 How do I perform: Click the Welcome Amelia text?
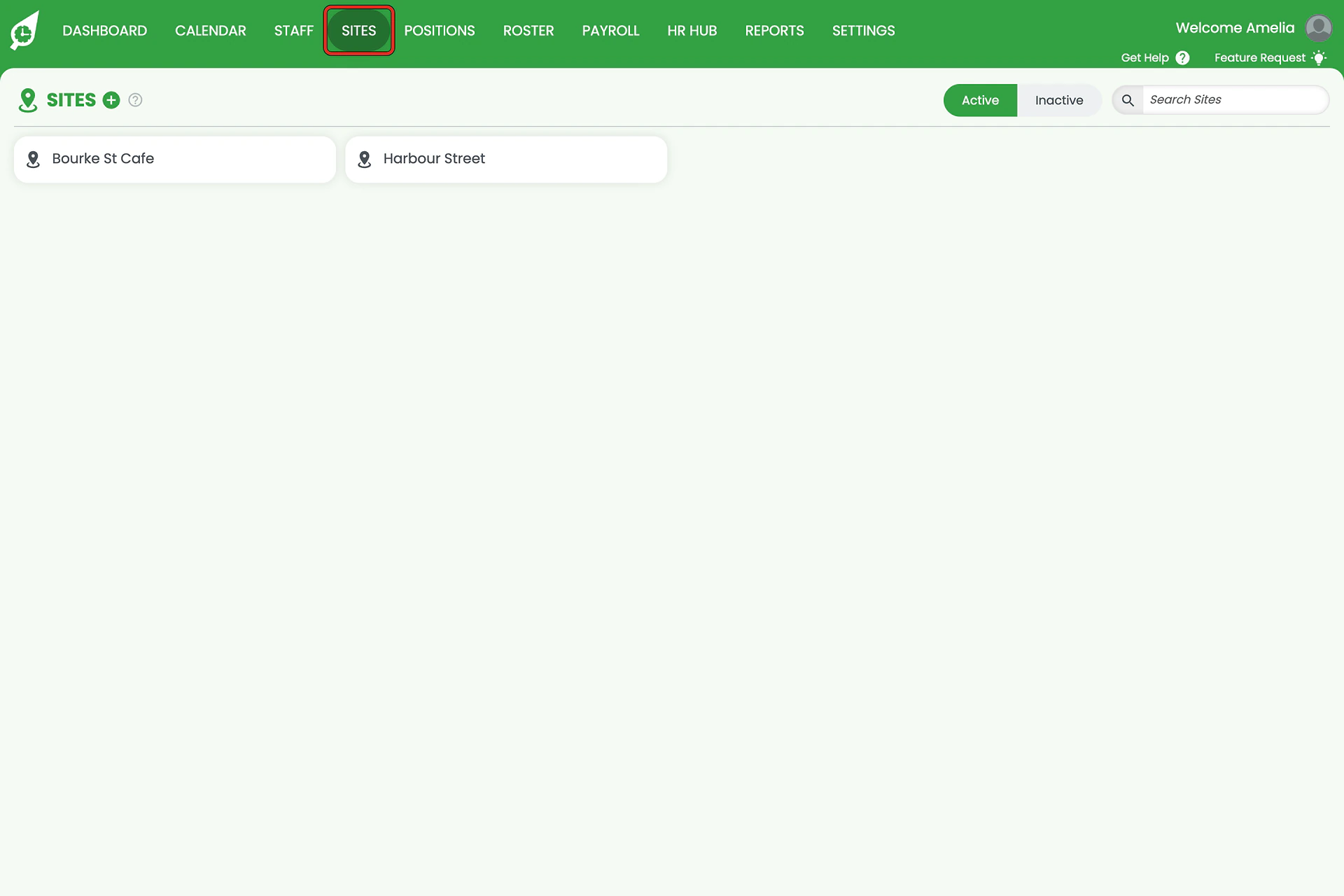click(1235, 28)
